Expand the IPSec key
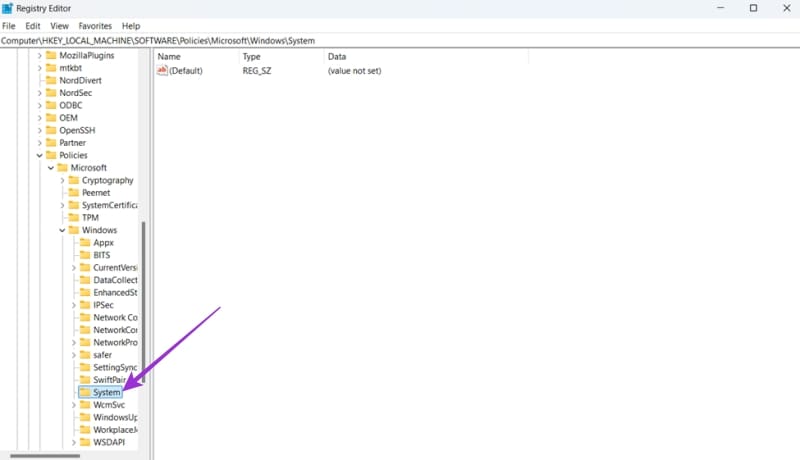800x460 pixels. [x=73, y=305]
